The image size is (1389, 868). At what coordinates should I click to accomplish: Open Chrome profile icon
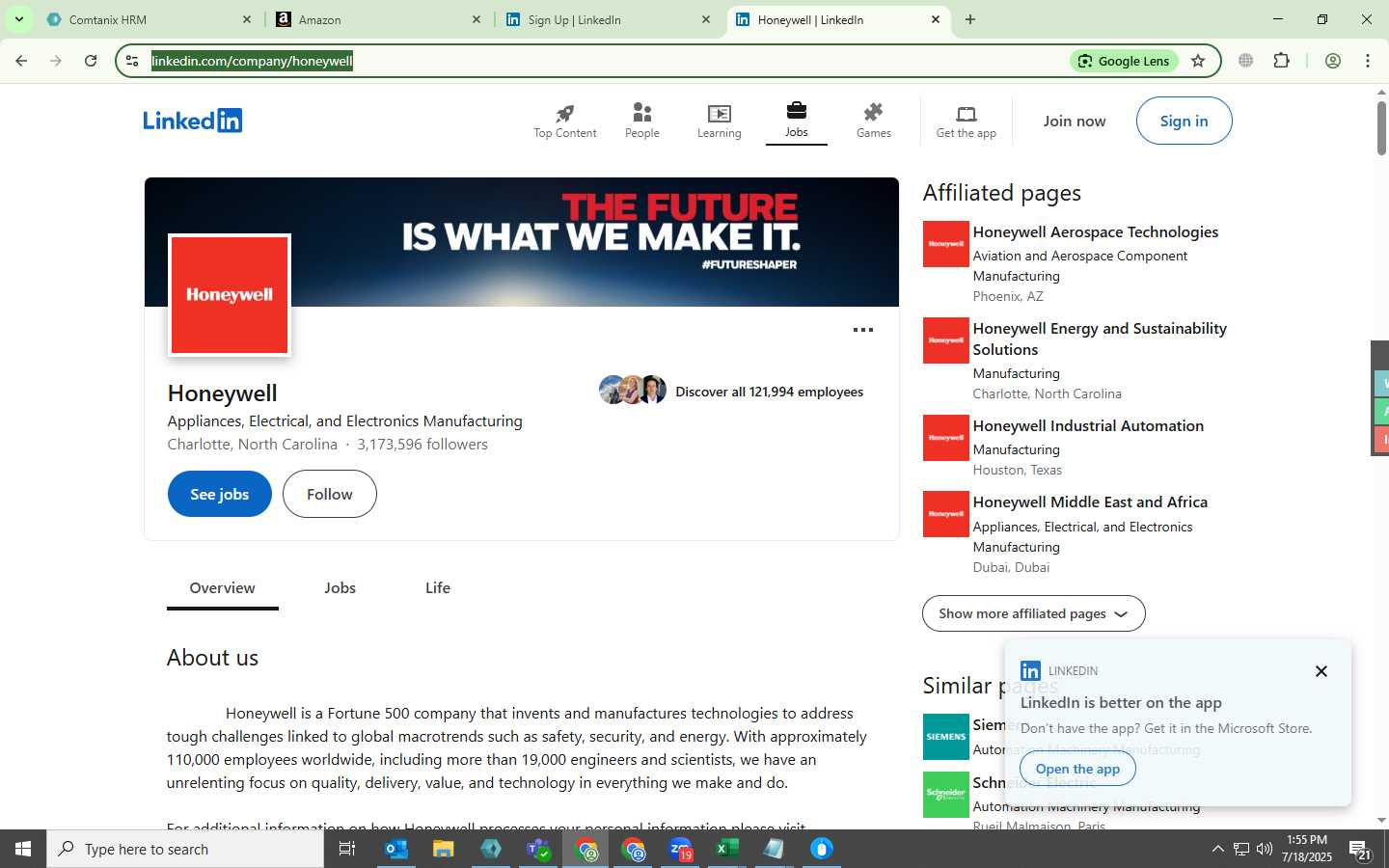1333,61
